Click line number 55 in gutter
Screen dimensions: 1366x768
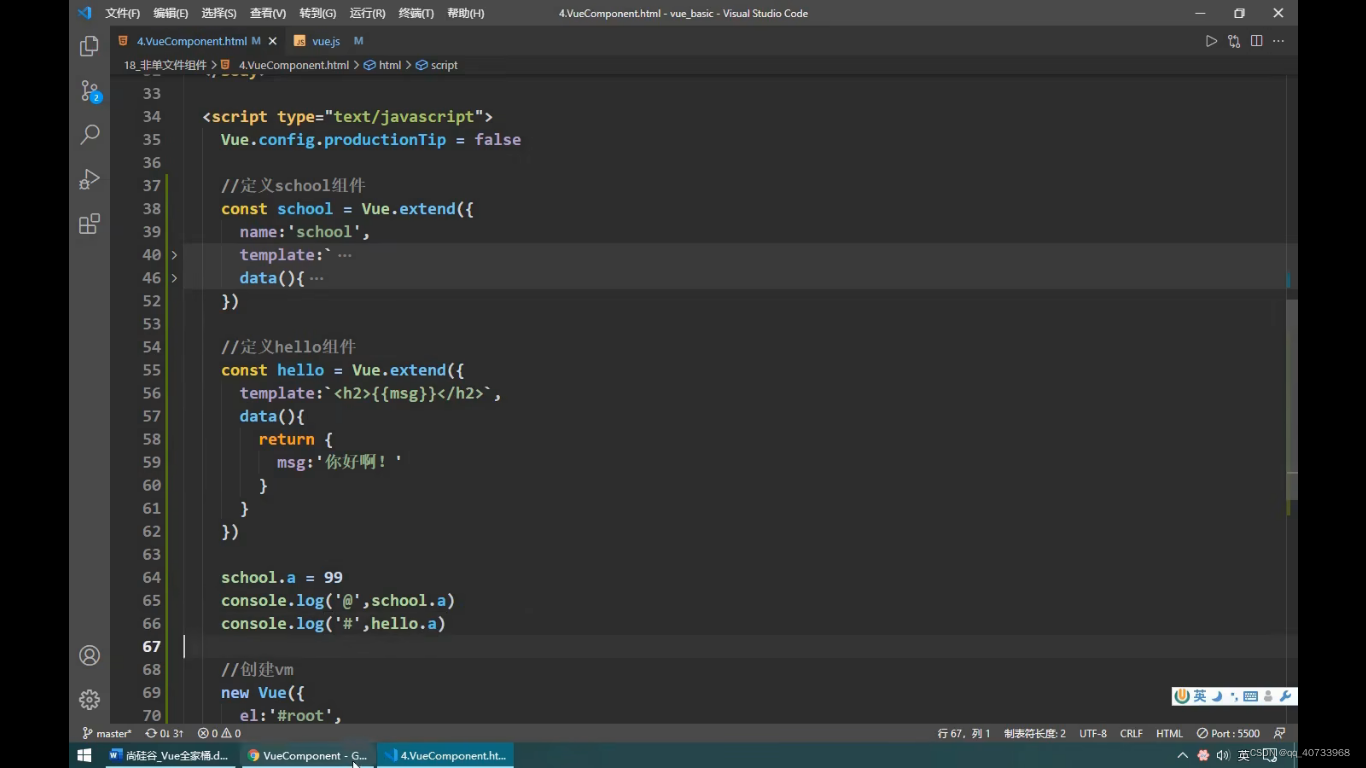(151, 370)
